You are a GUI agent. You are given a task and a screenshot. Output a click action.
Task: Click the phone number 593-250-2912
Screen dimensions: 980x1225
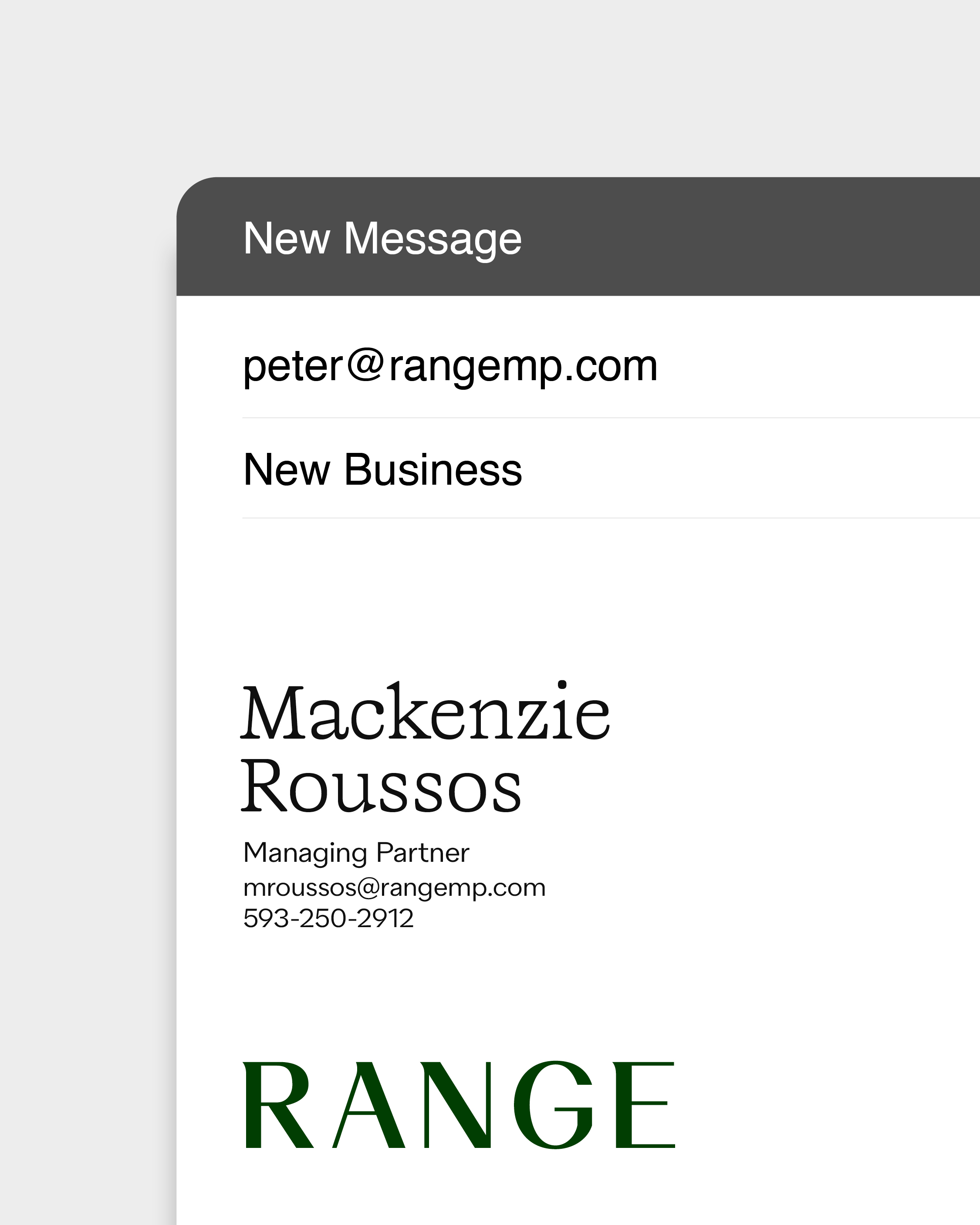[x=328, y=918]
